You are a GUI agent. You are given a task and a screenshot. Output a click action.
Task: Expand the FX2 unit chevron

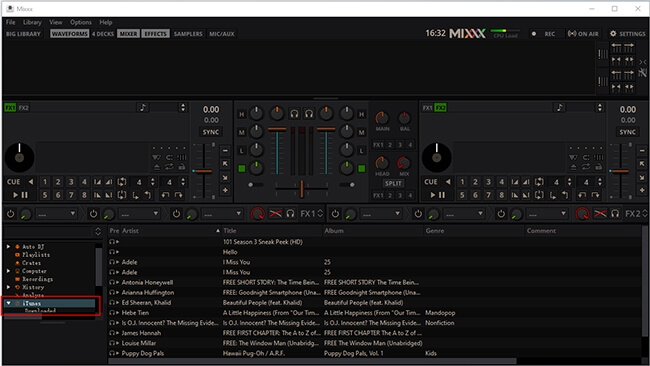pyautogui.click(x=644, y=214)
